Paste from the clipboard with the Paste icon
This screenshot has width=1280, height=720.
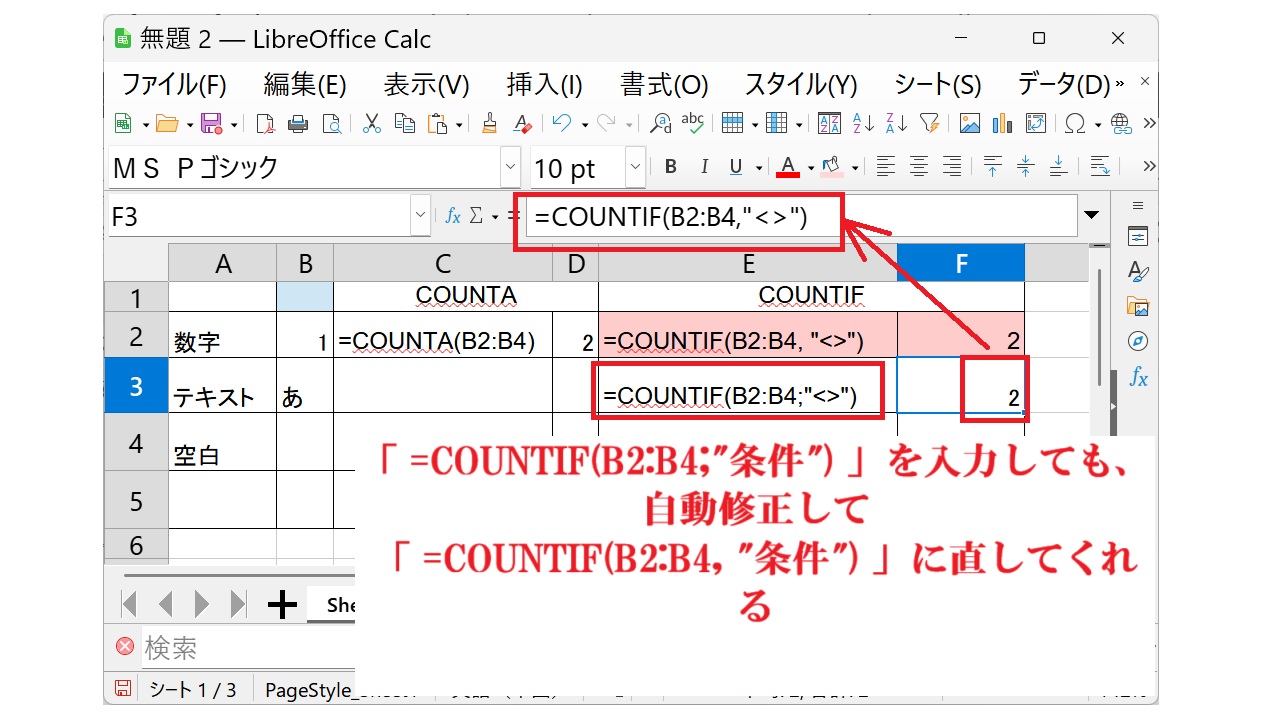(438, 123)
